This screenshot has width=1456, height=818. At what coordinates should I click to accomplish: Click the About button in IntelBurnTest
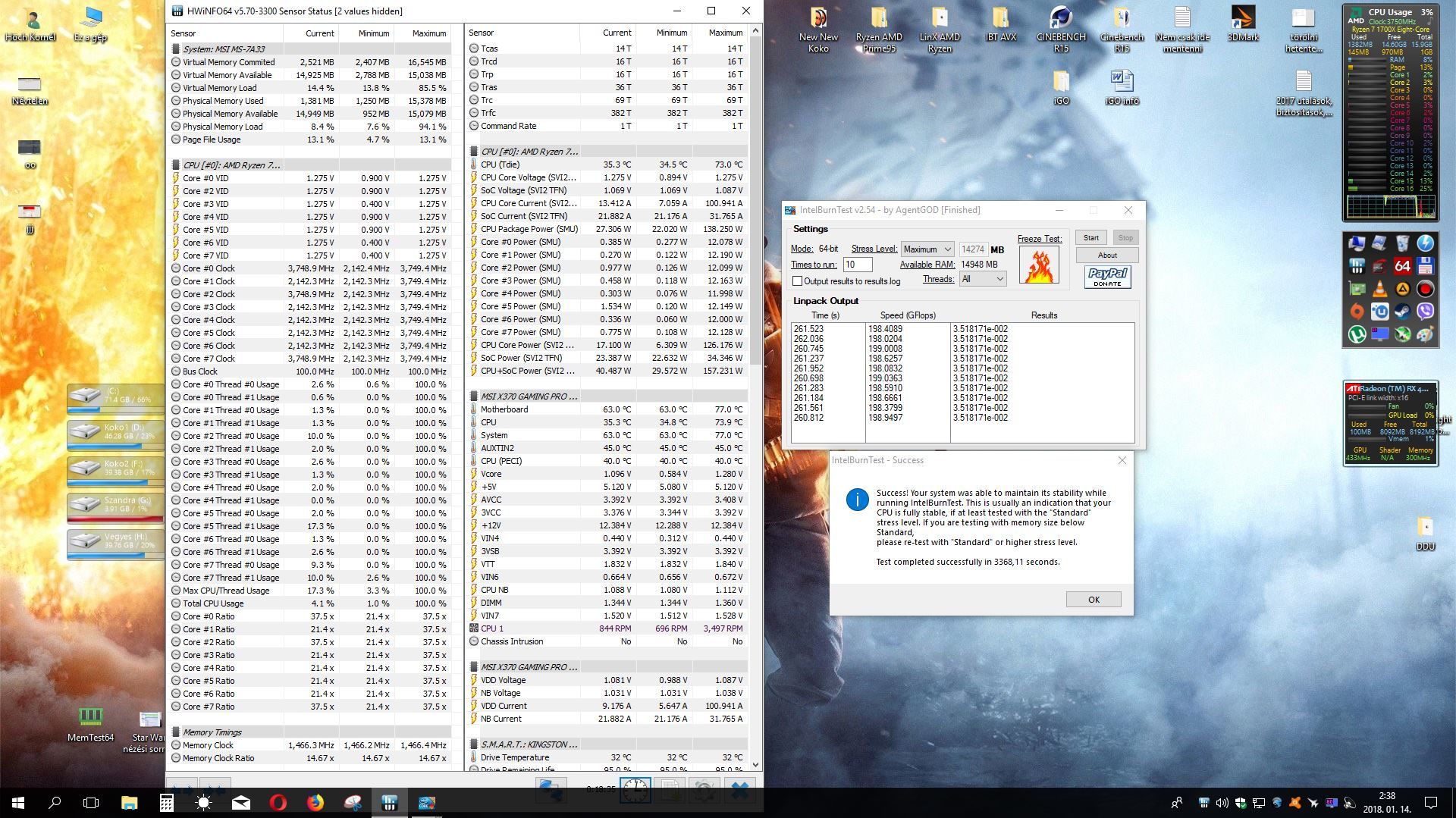click(1107, 255)
